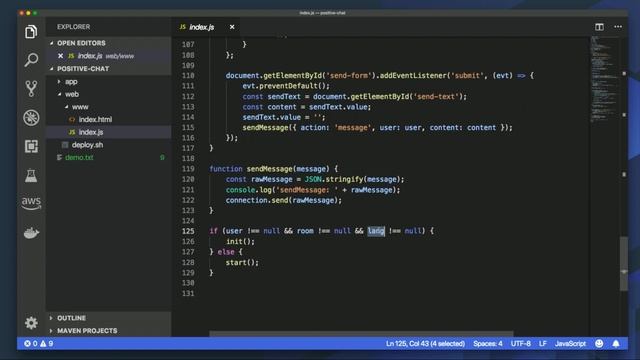Open the Source Control view
The width and height of the screenshot is (640, 360).
(x=31, y=89)
